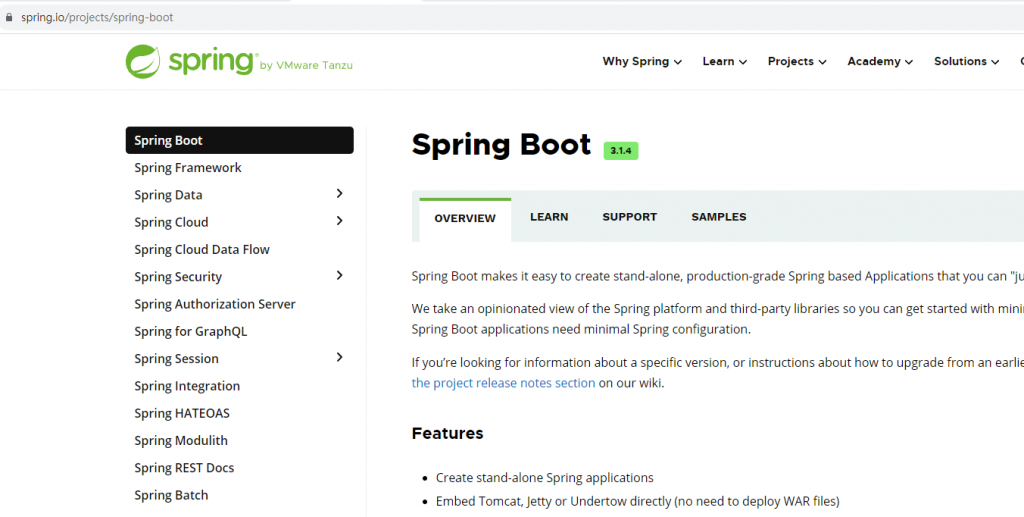This screenshot has height=517, width=1024.
Task: Switch to the SAMPLES tab
Action: pyautogui.click(x=718, y=217)
